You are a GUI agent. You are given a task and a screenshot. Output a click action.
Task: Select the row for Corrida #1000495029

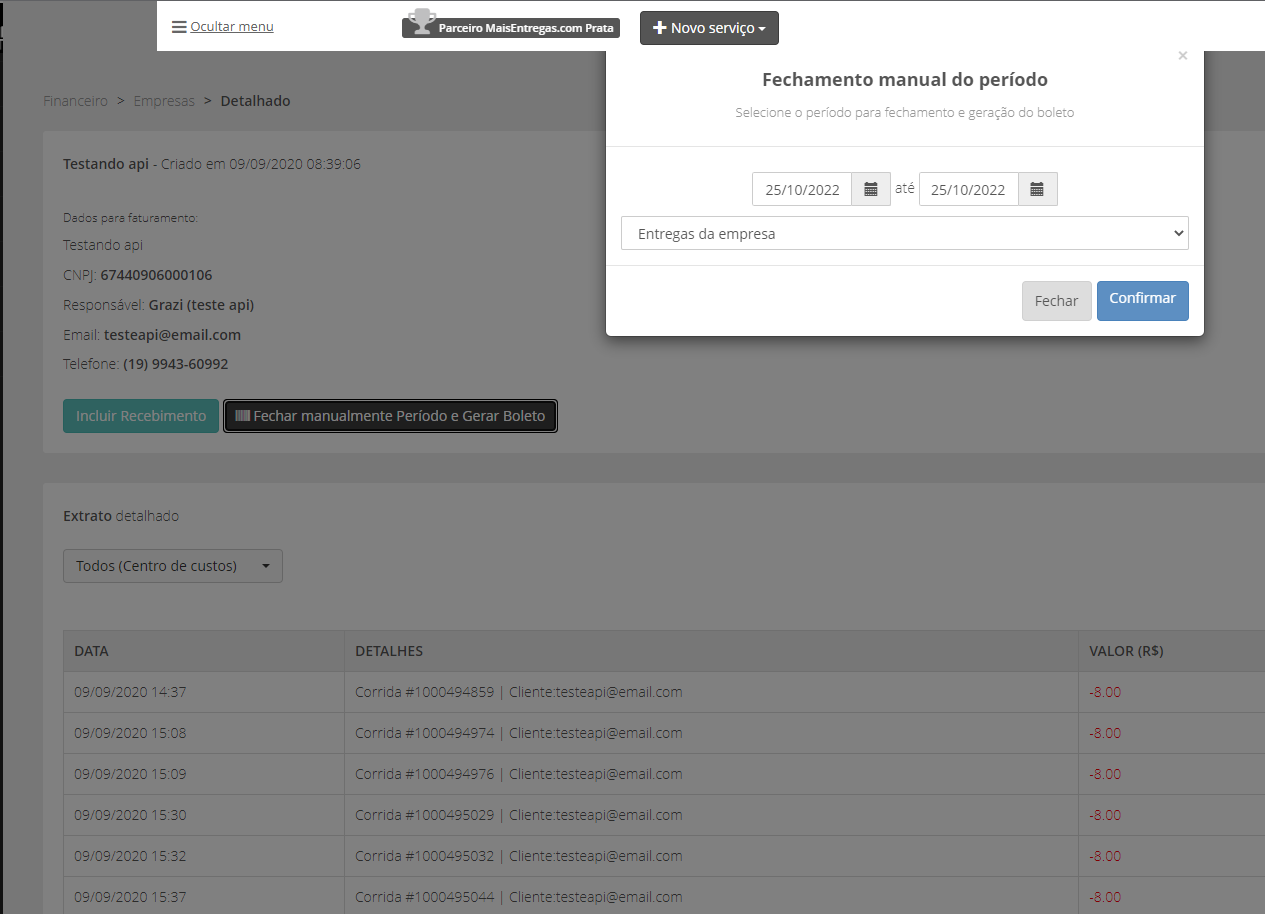pyautogui.click(x=664, y=815)
